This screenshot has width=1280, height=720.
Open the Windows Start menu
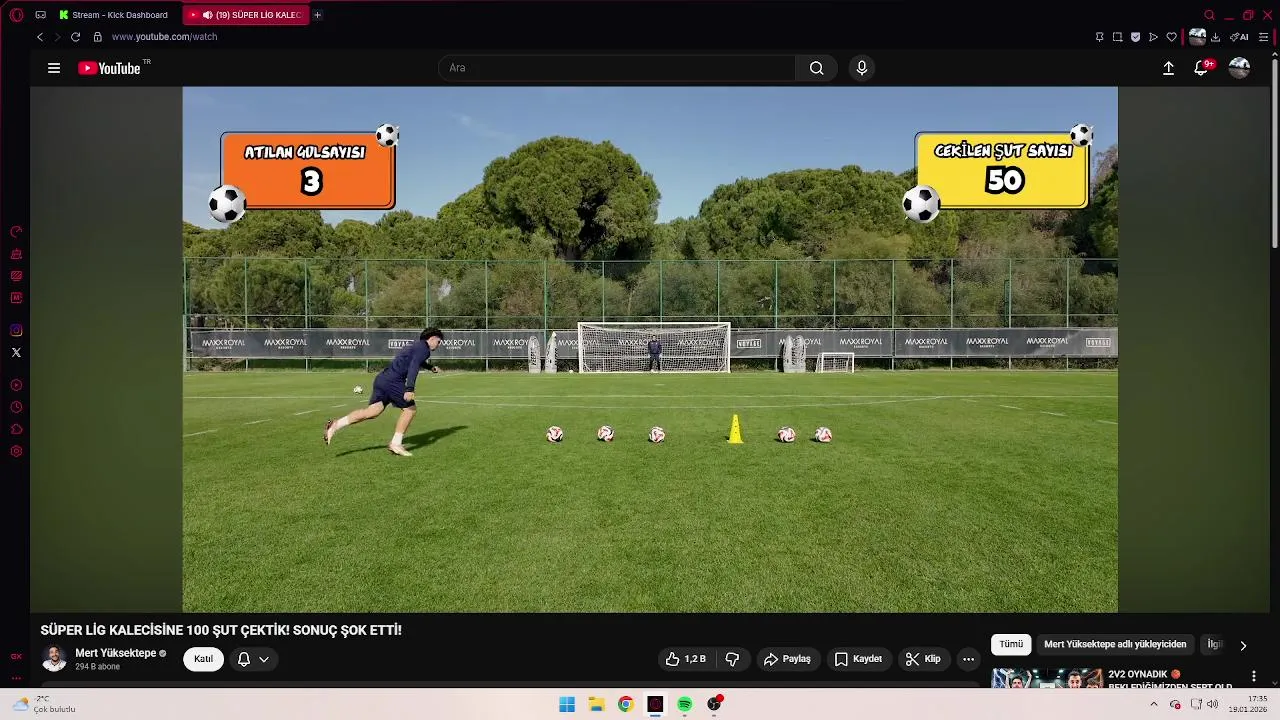point(567,704)
